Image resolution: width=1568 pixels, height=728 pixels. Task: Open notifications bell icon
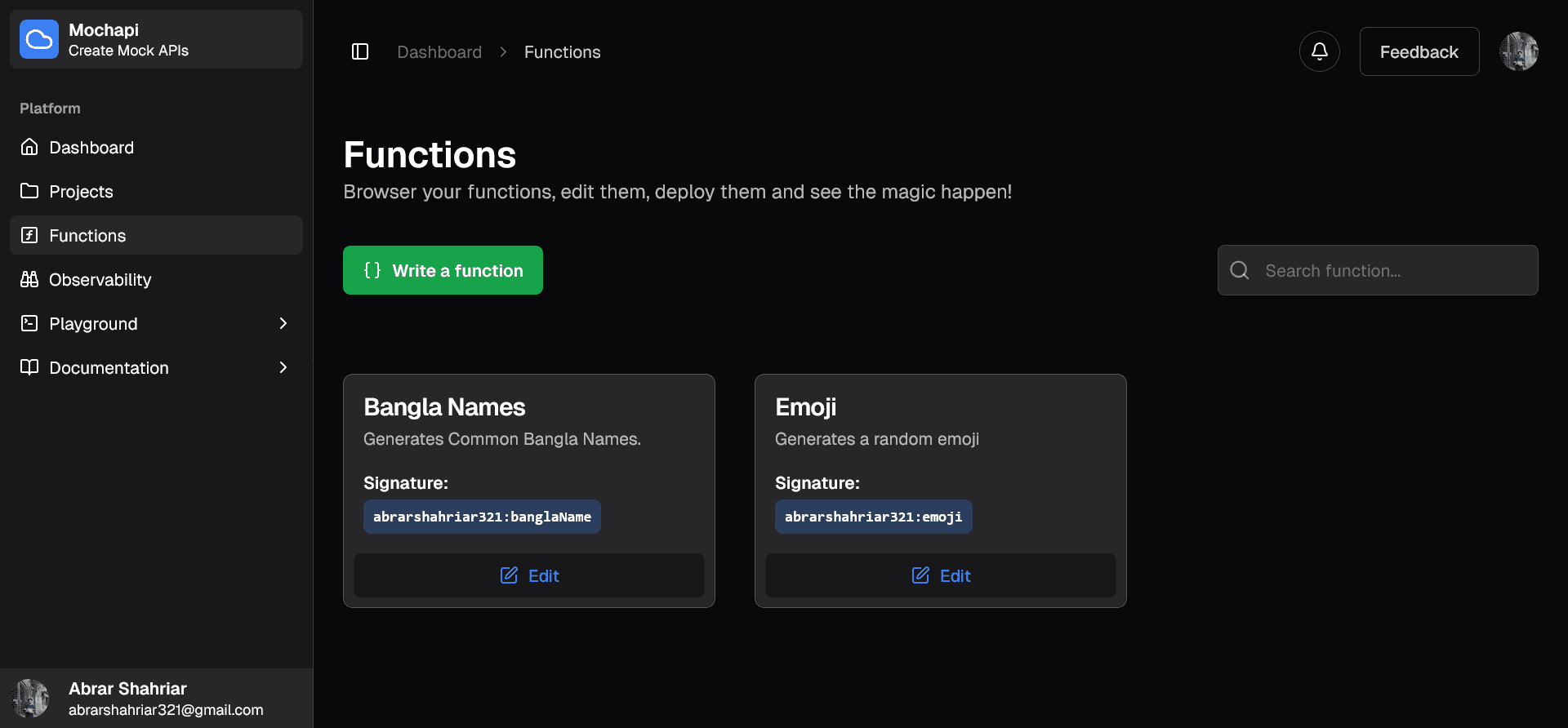coord(1319,52)
